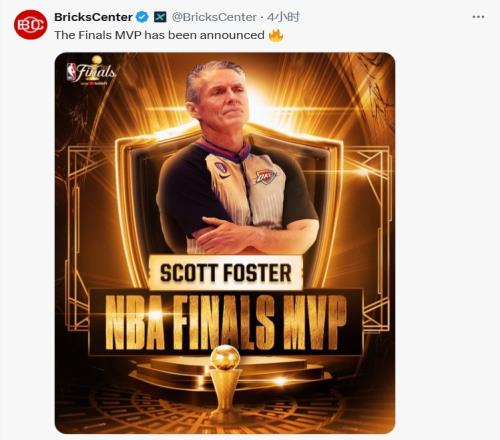Viewport: 500px width, 440px height.
Task: Click the tweet text 'The Finals MVP has been announced'
Action: click(x=159, y=35)
